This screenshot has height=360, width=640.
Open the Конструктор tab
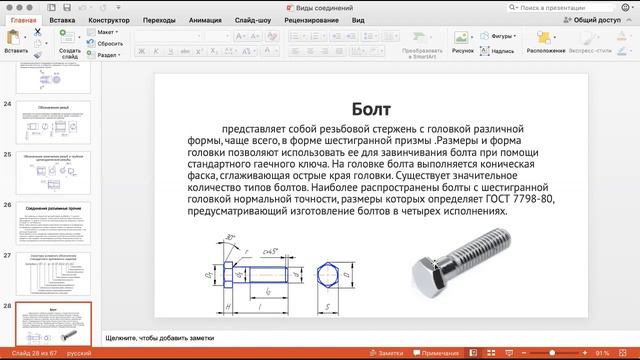pos(109,20)
